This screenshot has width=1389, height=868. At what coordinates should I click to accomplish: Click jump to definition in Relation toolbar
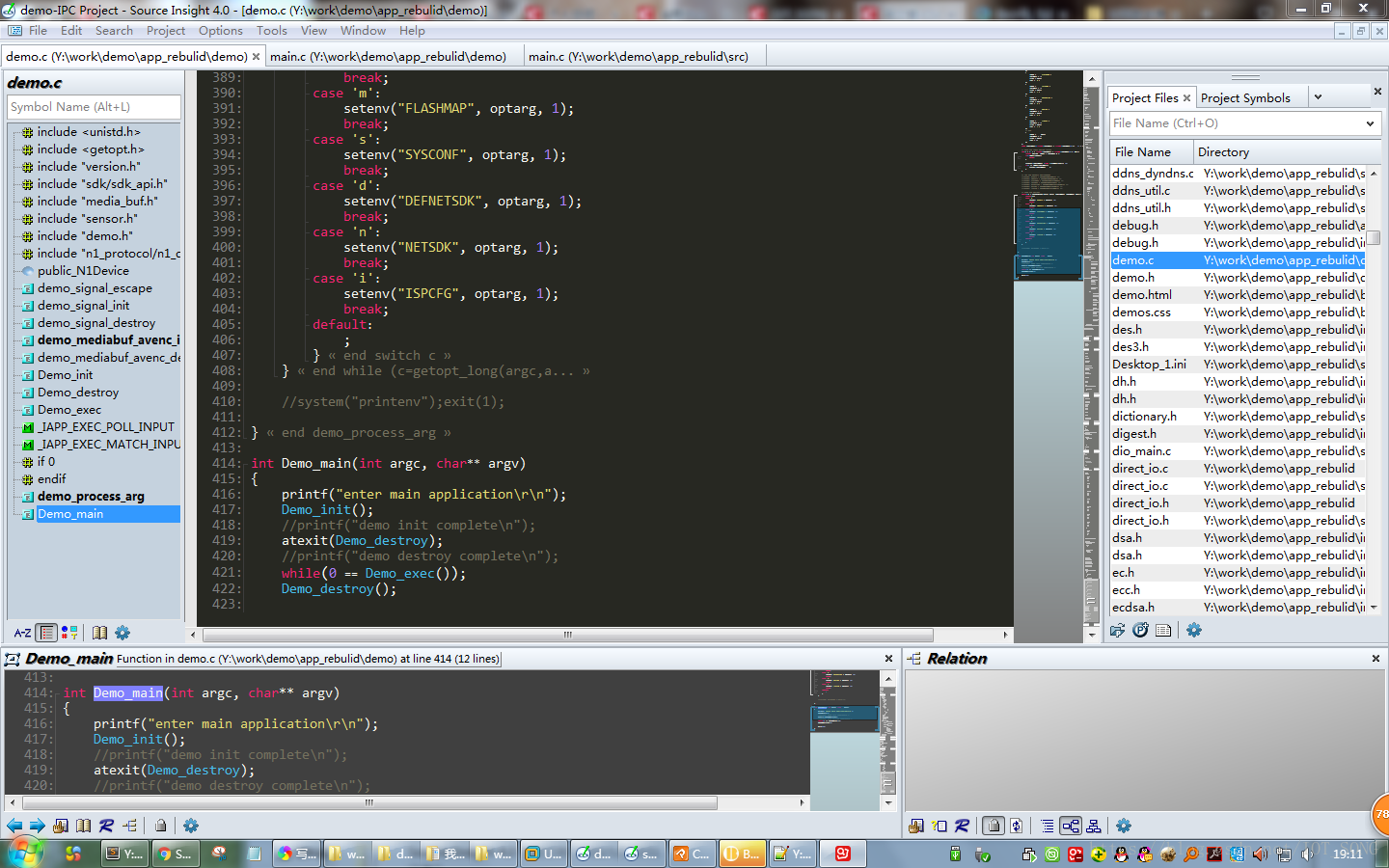tap(916, 826)
